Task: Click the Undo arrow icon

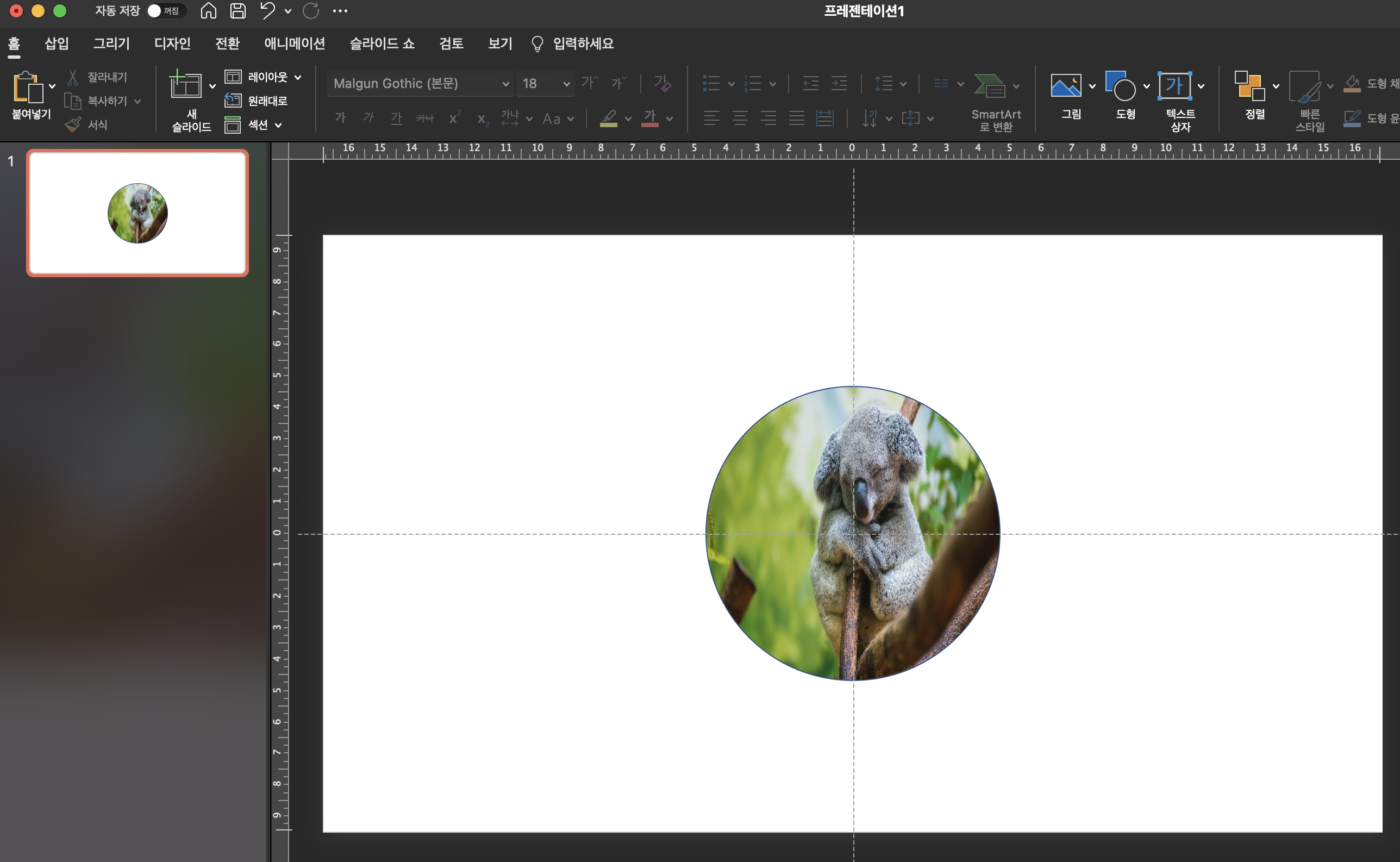Action: (x=267, y=11)
